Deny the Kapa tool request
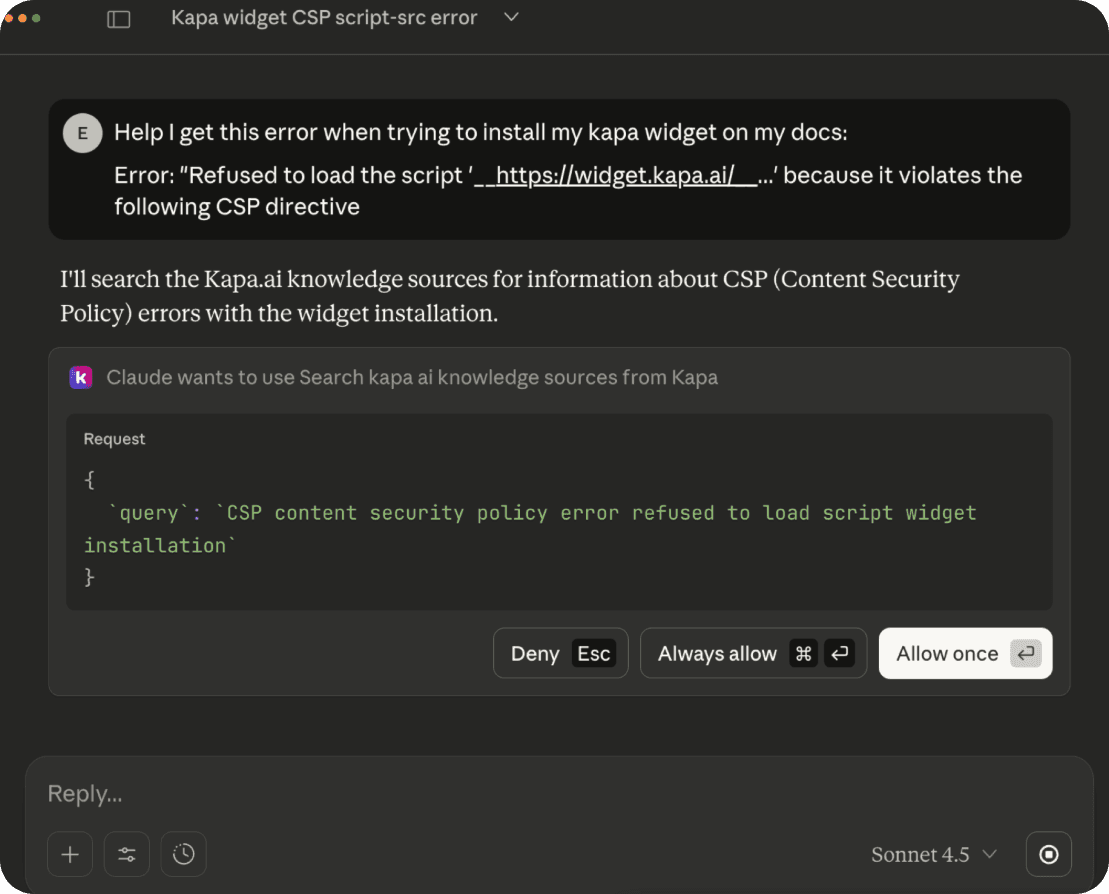 [561, 654]
